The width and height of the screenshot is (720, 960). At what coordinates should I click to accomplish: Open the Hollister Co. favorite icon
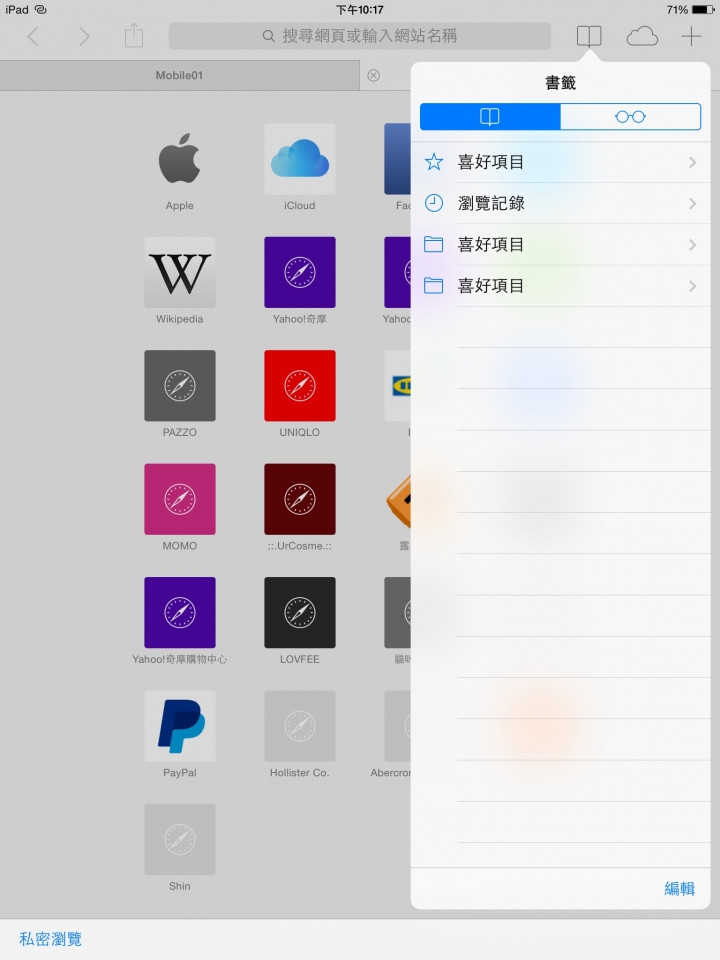299,726
